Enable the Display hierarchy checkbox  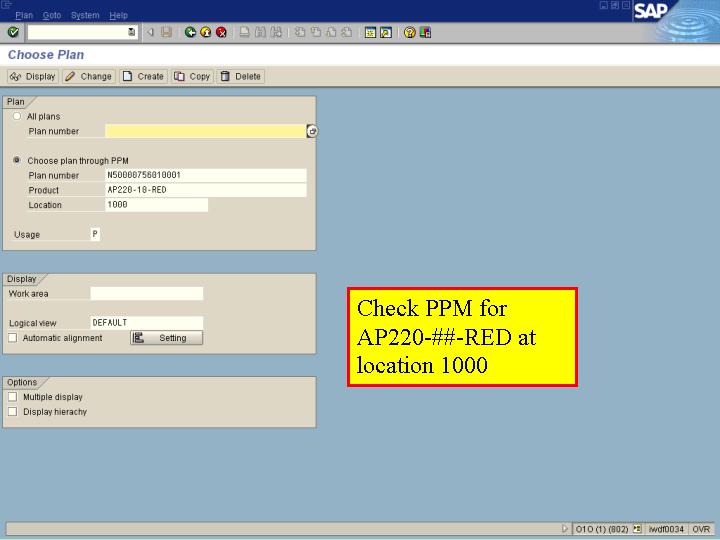click(13, 411)
